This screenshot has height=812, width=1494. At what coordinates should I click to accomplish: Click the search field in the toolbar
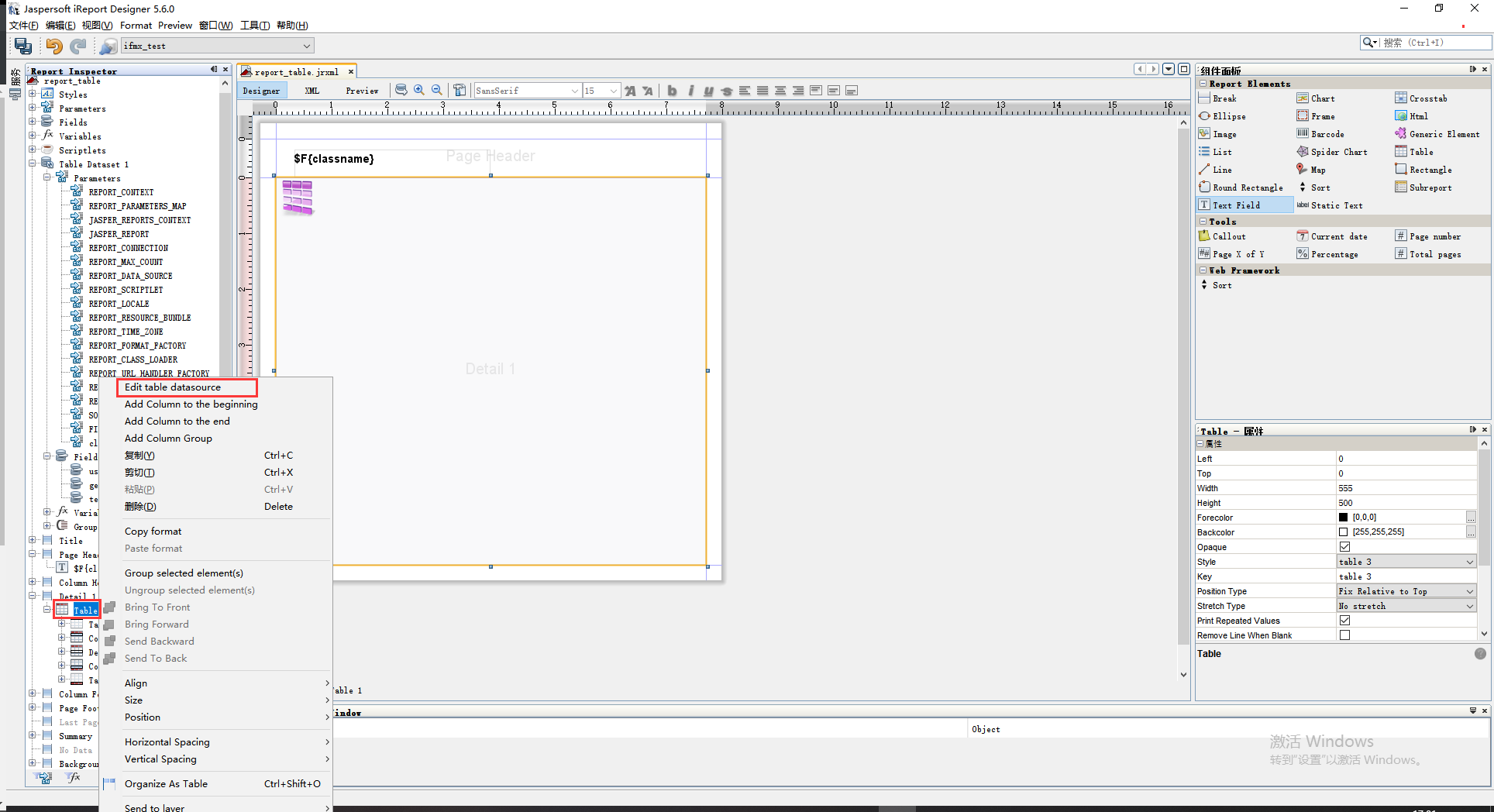click(x=1426, y=43)
